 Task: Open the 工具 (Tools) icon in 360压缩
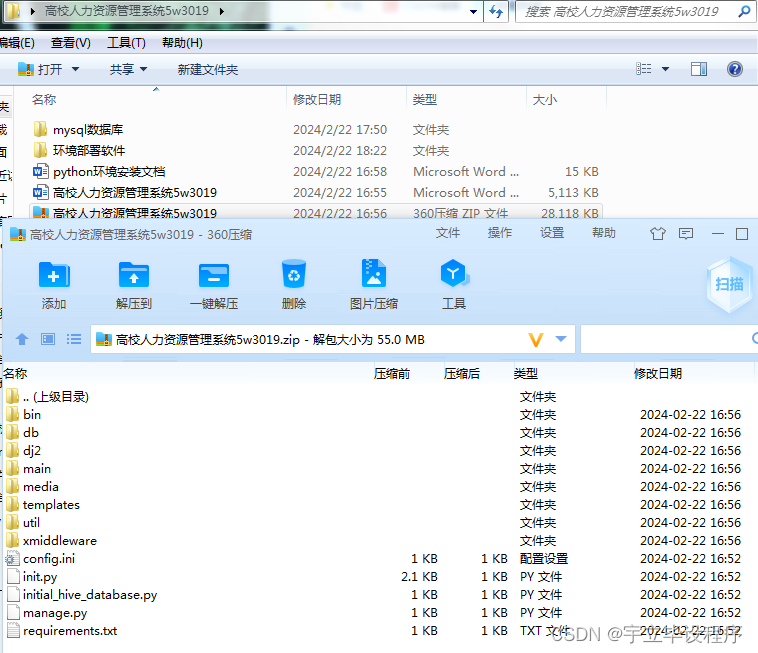(x=454, y=273)
